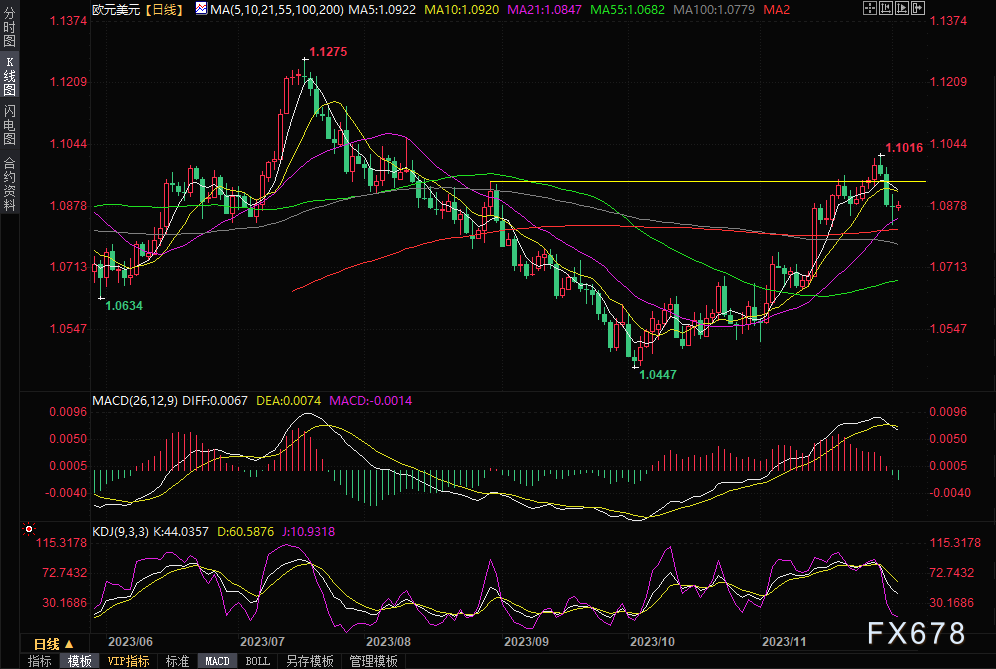
Task: Open the 闪电图 side tab
Action: (9, 125)
